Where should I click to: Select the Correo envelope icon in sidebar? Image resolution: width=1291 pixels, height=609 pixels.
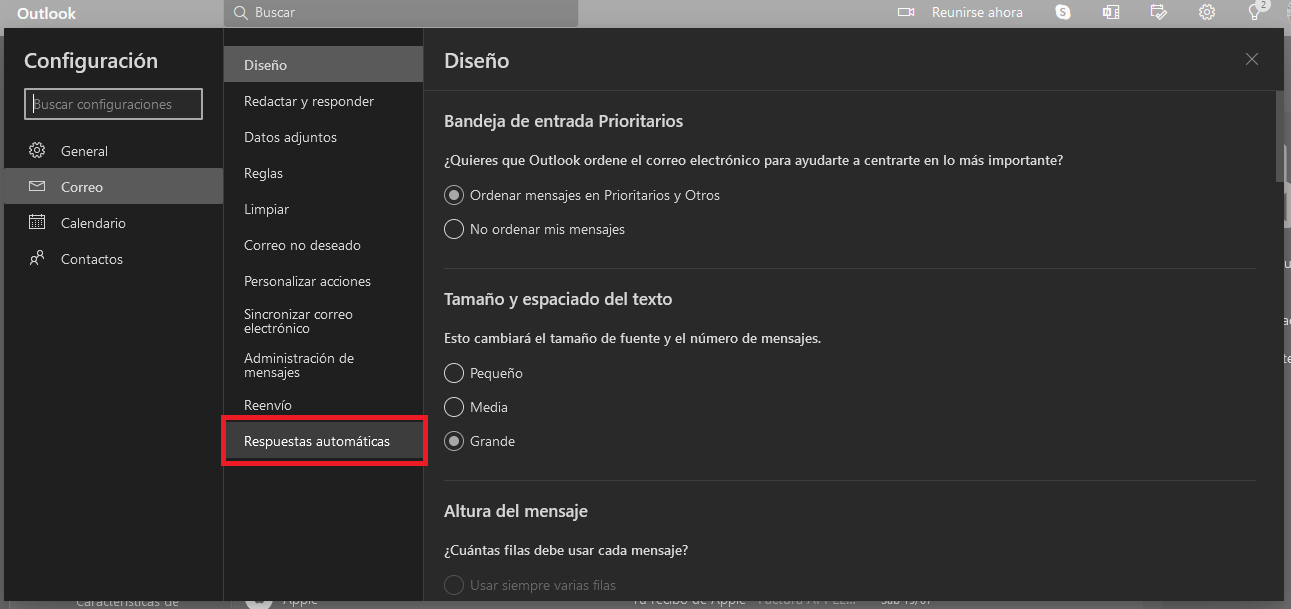(37, 186)
